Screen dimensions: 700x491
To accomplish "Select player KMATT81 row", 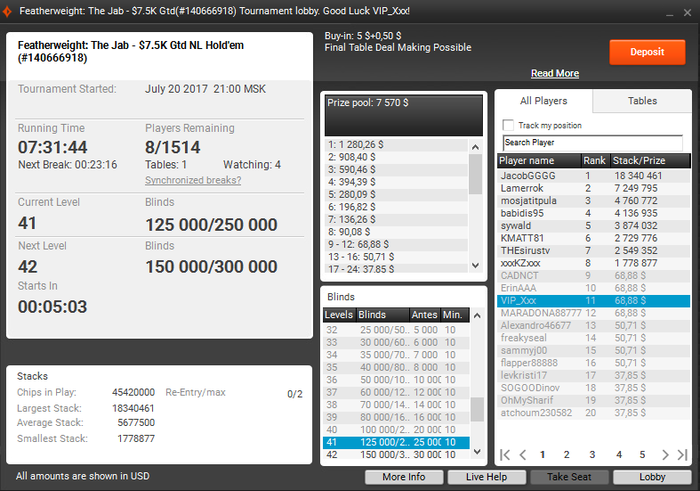I will 593,238.
